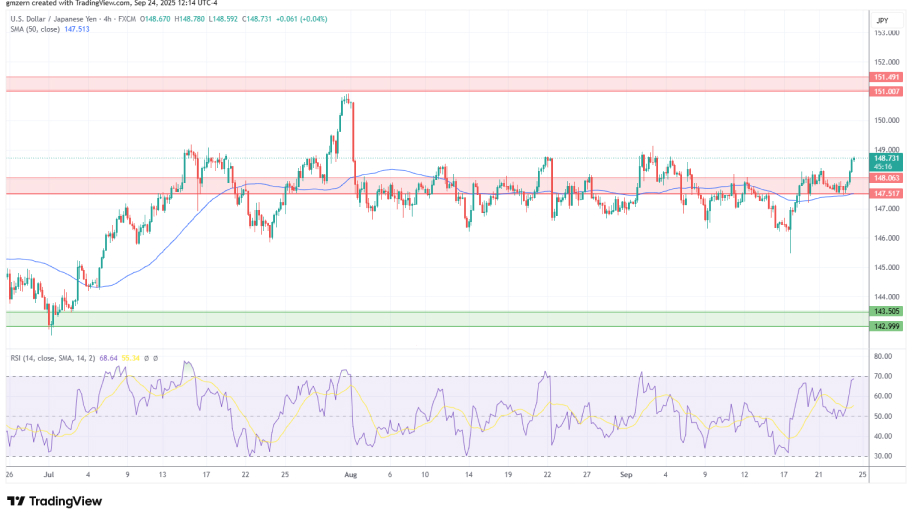Click the 70.00 level on RSI scale
The height and width of the screenshot is (513, 912).
tap(882, 376)
